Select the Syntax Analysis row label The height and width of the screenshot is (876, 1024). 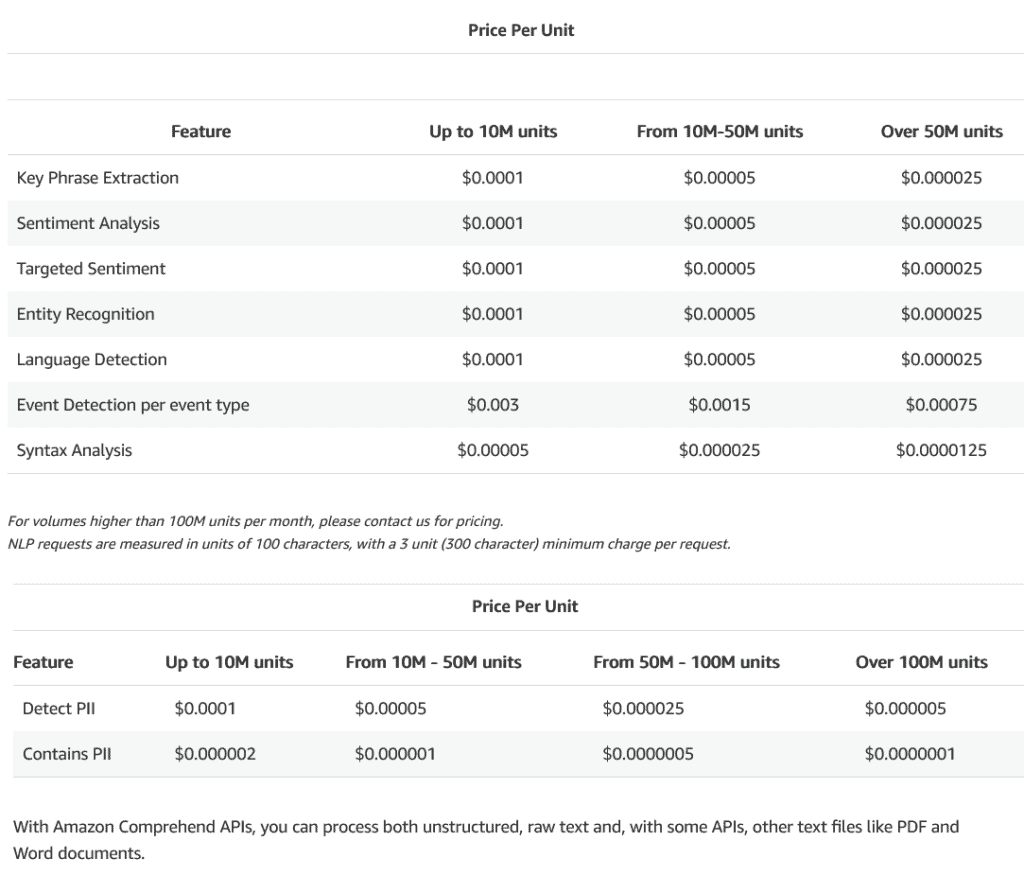pyautogui.click(x=74, y=450)
